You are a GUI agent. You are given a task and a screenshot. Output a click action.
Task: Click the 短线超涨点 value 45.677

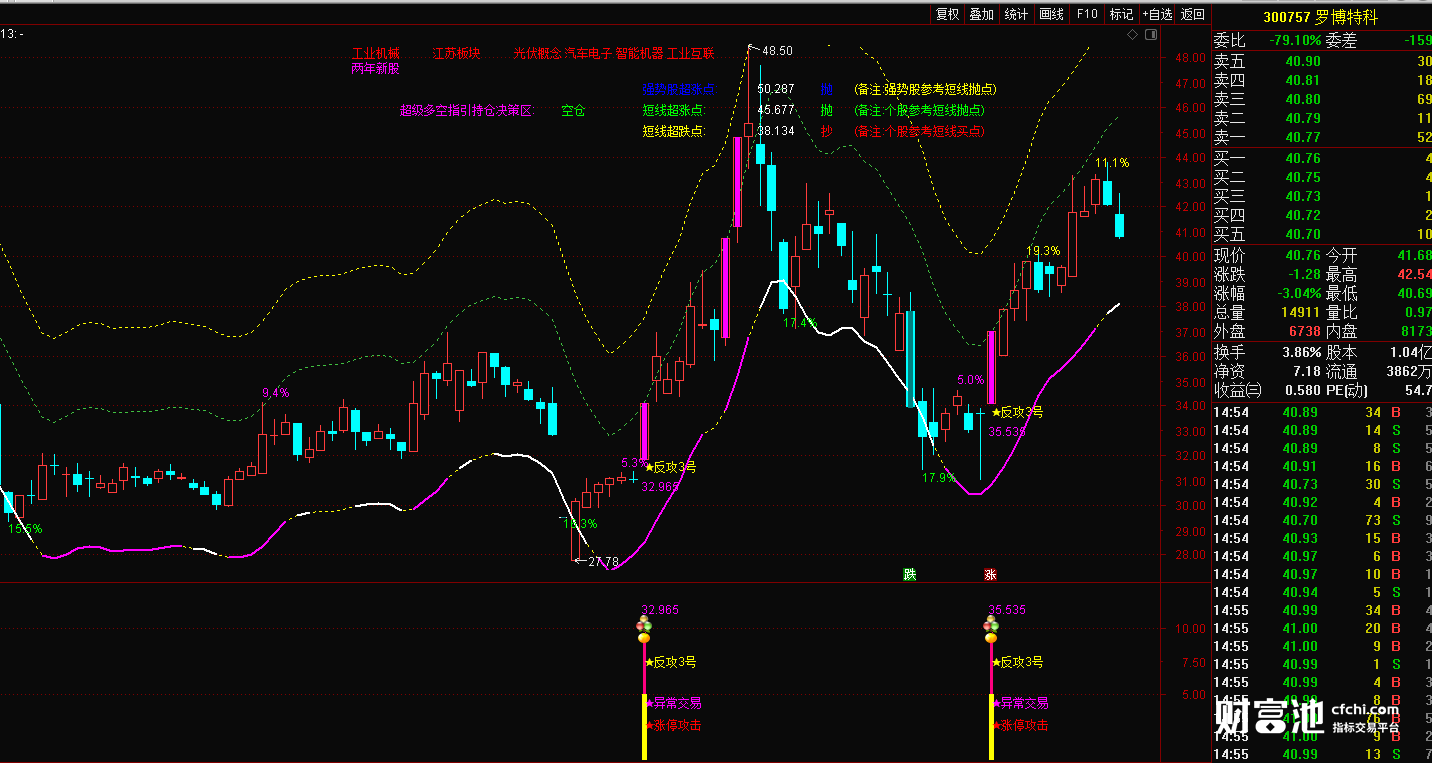click(776, 110)
